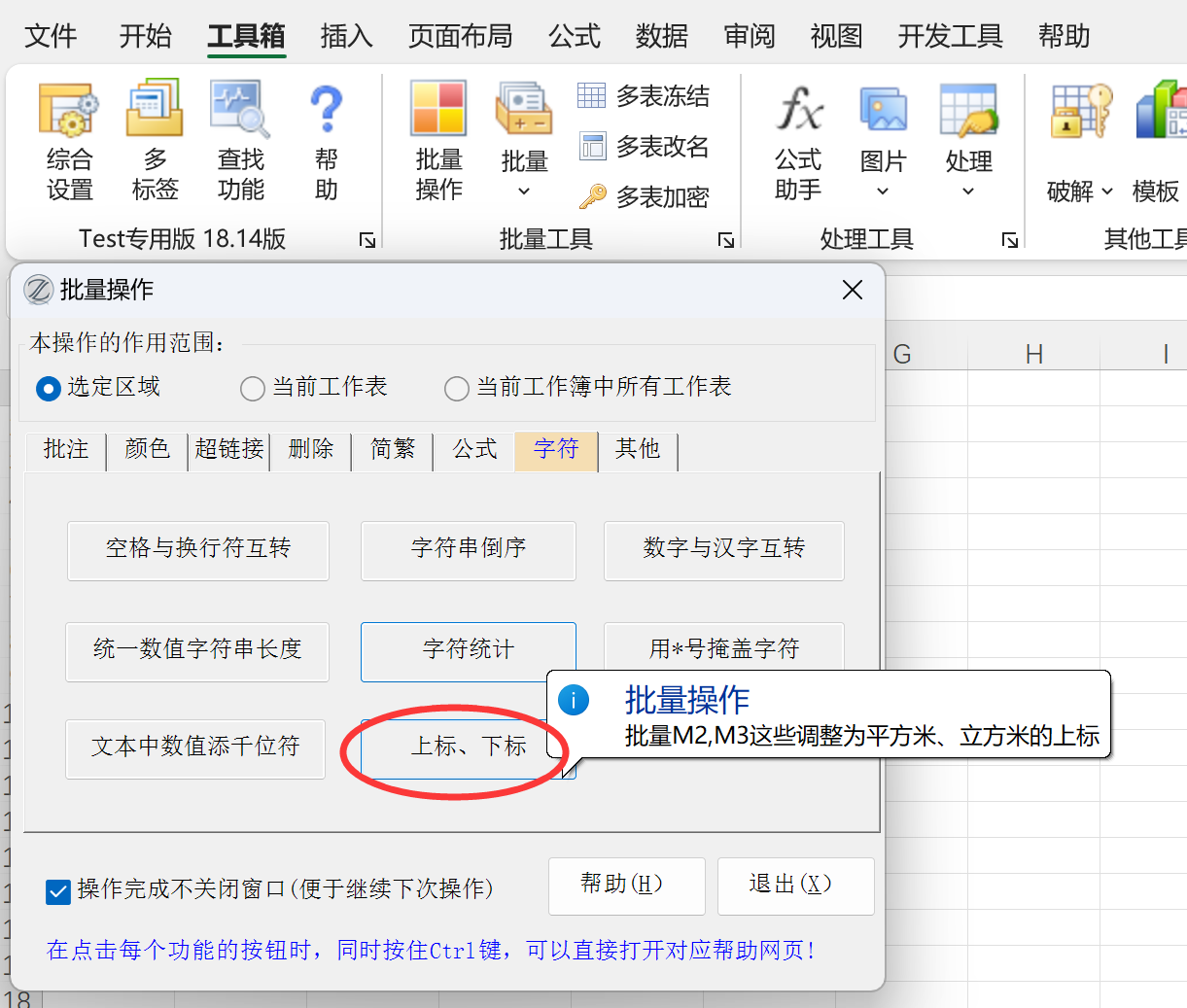Open the 综合设置 settings icon

pyautogui.click(x=69, y=110)
